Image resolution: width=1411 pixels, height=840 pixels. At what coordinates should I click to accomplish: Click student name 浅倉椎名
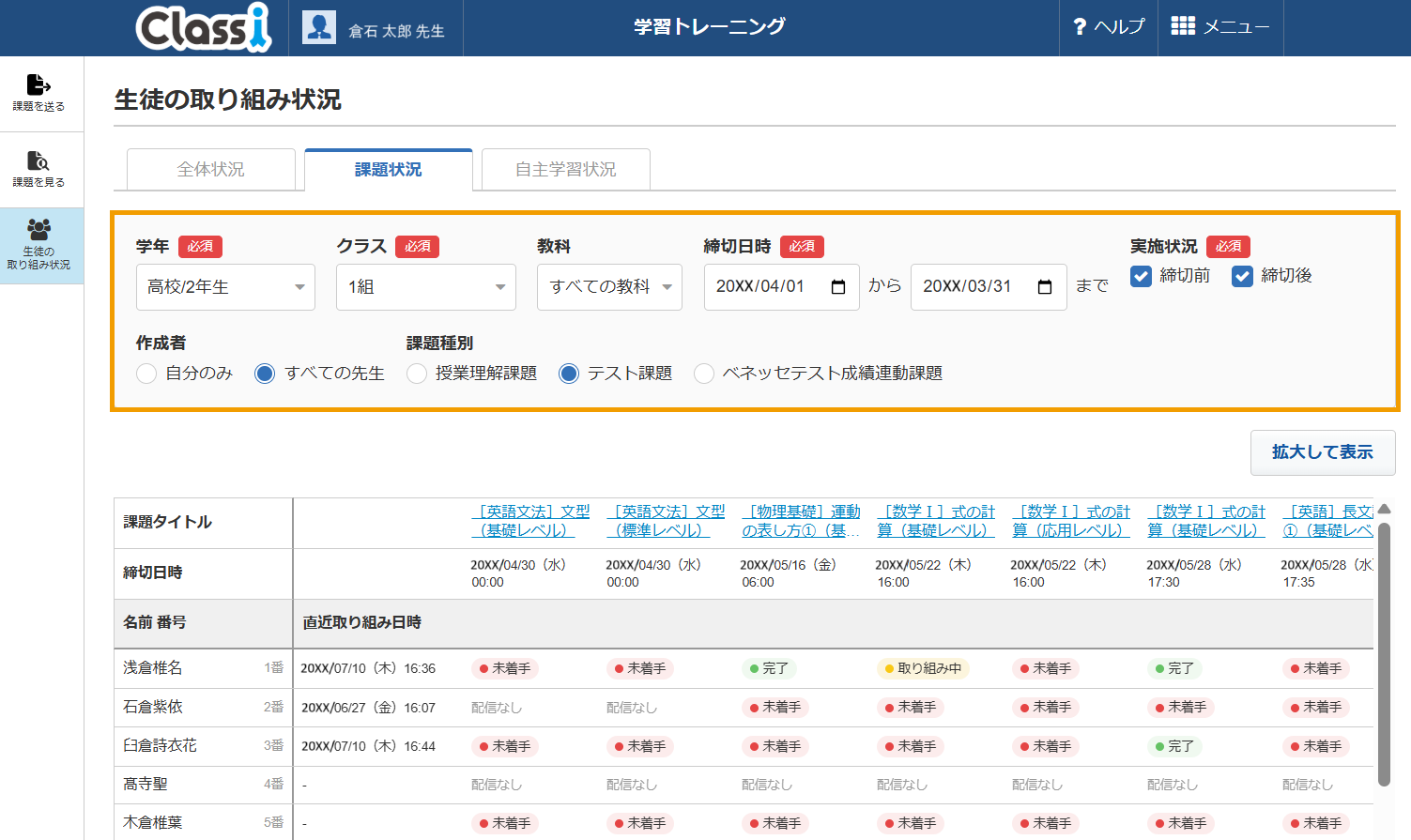(x=153, y=668)
